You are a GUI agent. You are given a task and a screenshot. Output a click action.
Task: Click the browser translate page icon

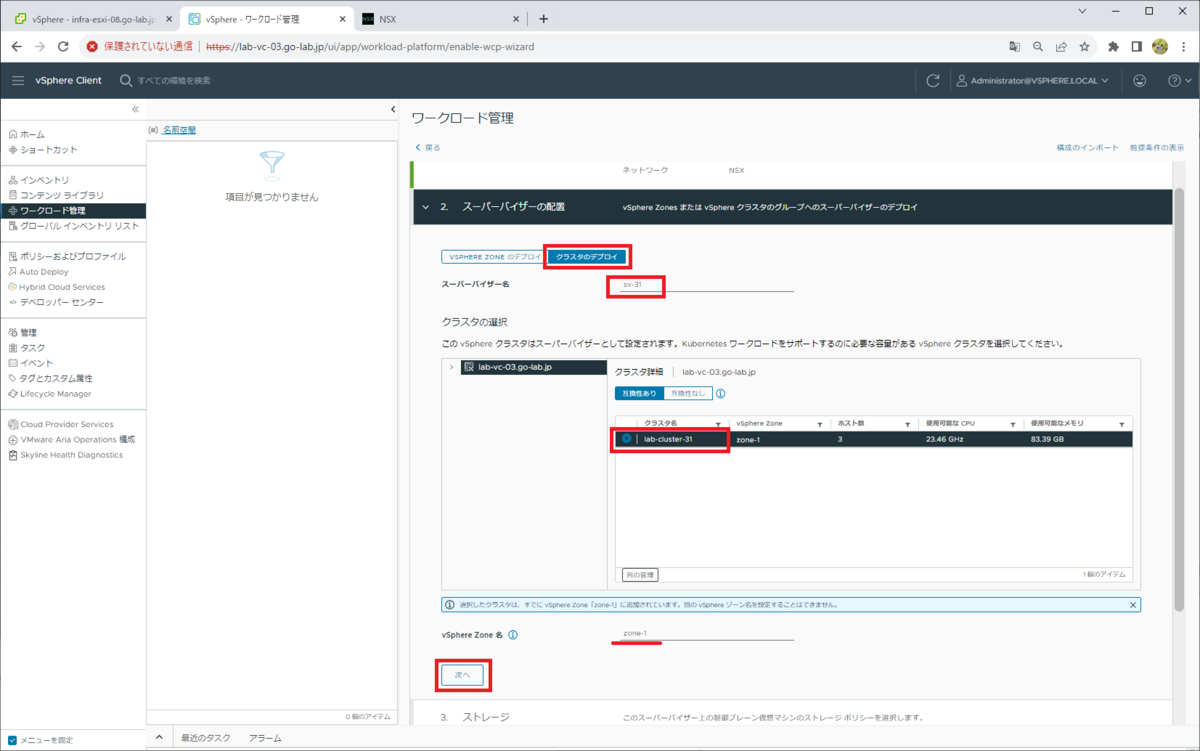1015,46
